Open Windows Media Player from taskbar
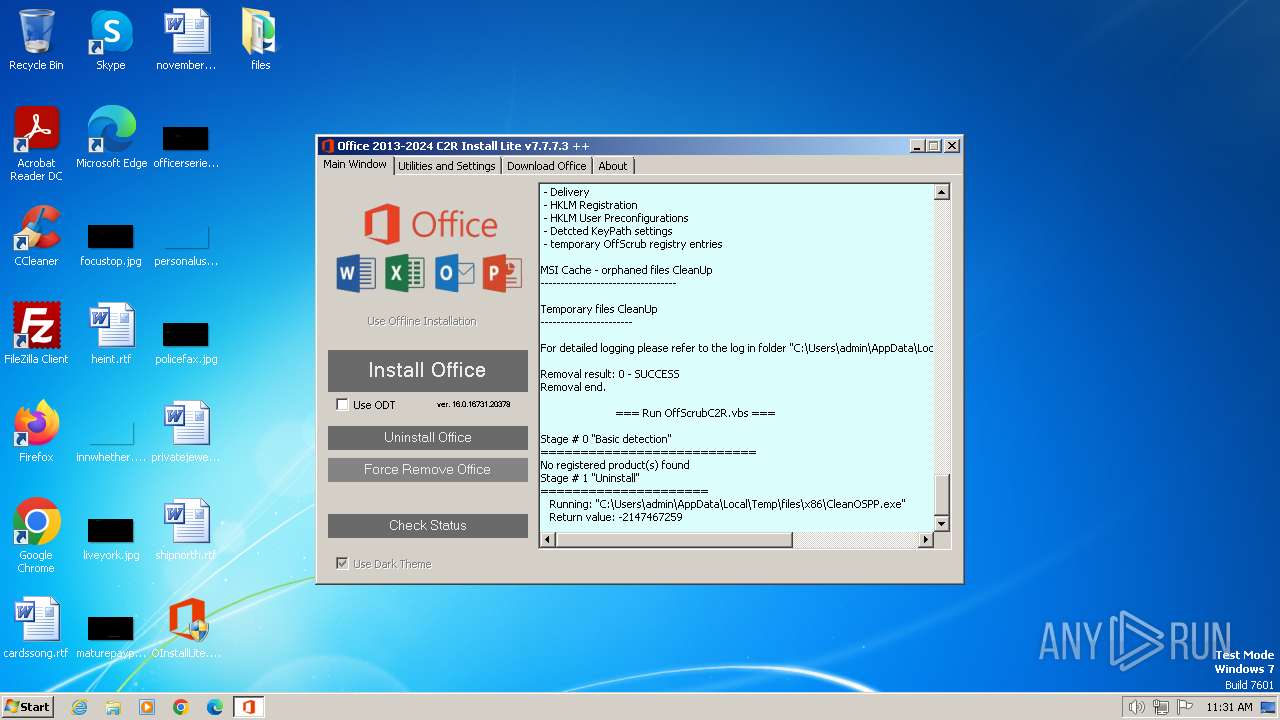1280x720 pixels. pyautogui.click(x=147, y=707)
